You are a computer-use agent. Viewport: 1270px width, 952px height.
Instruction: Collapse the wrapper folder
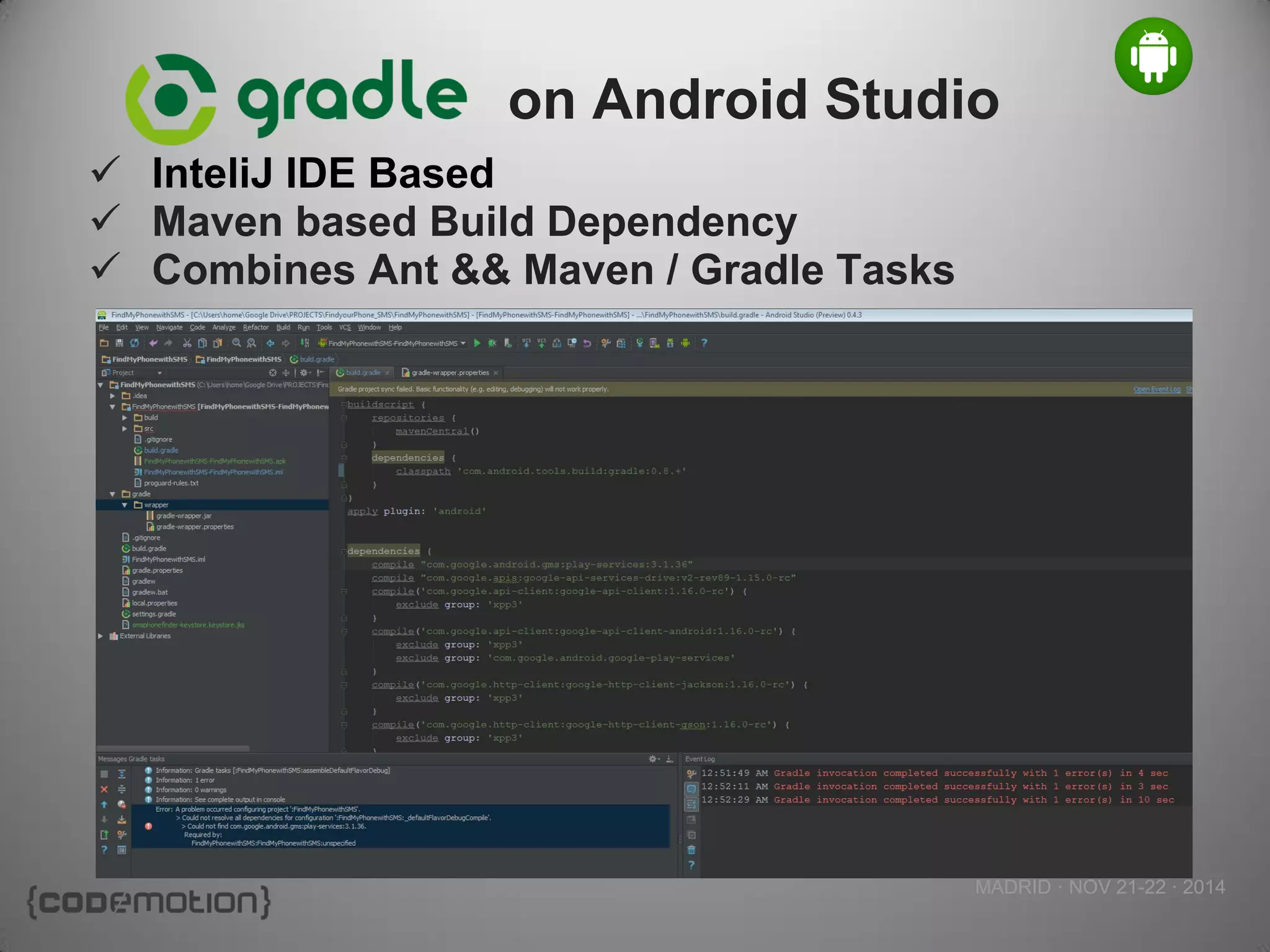[125, 505]
